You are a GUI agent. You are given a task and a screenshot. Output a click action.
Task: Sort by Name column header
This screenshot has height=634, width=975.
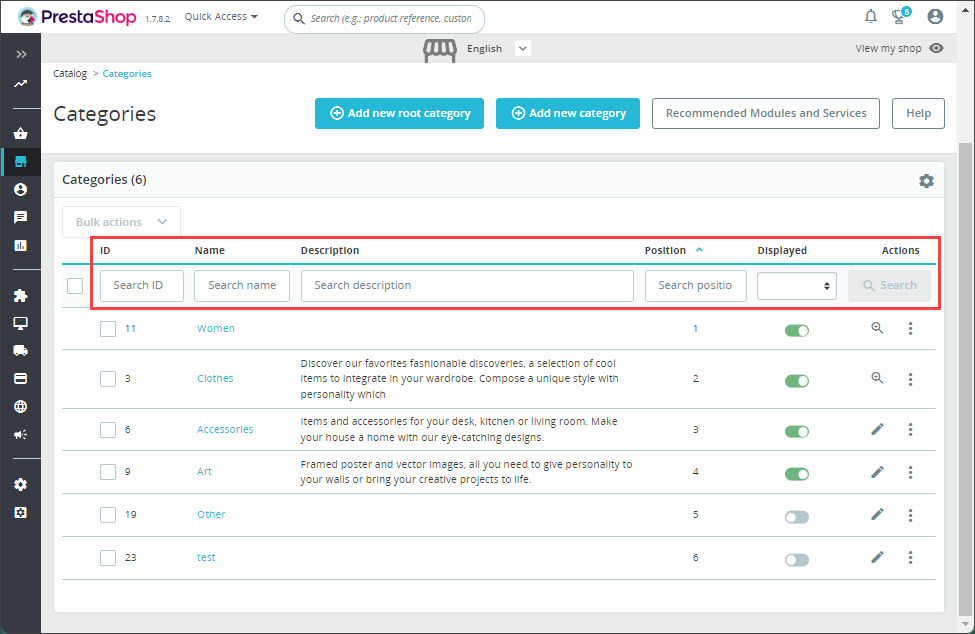210,250
